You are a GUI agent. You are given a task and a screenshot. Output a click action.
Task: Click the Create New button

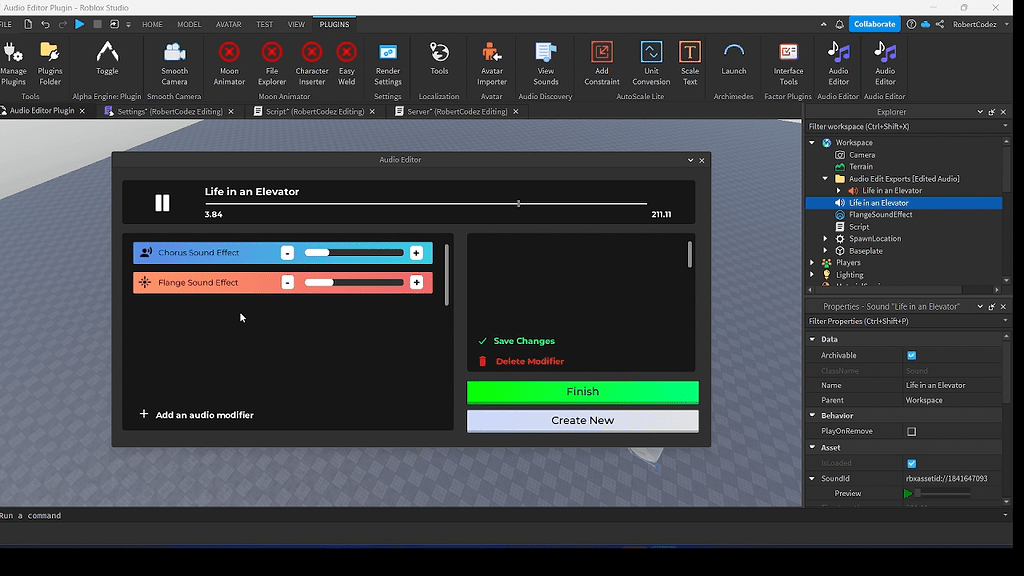pos(583,421)
